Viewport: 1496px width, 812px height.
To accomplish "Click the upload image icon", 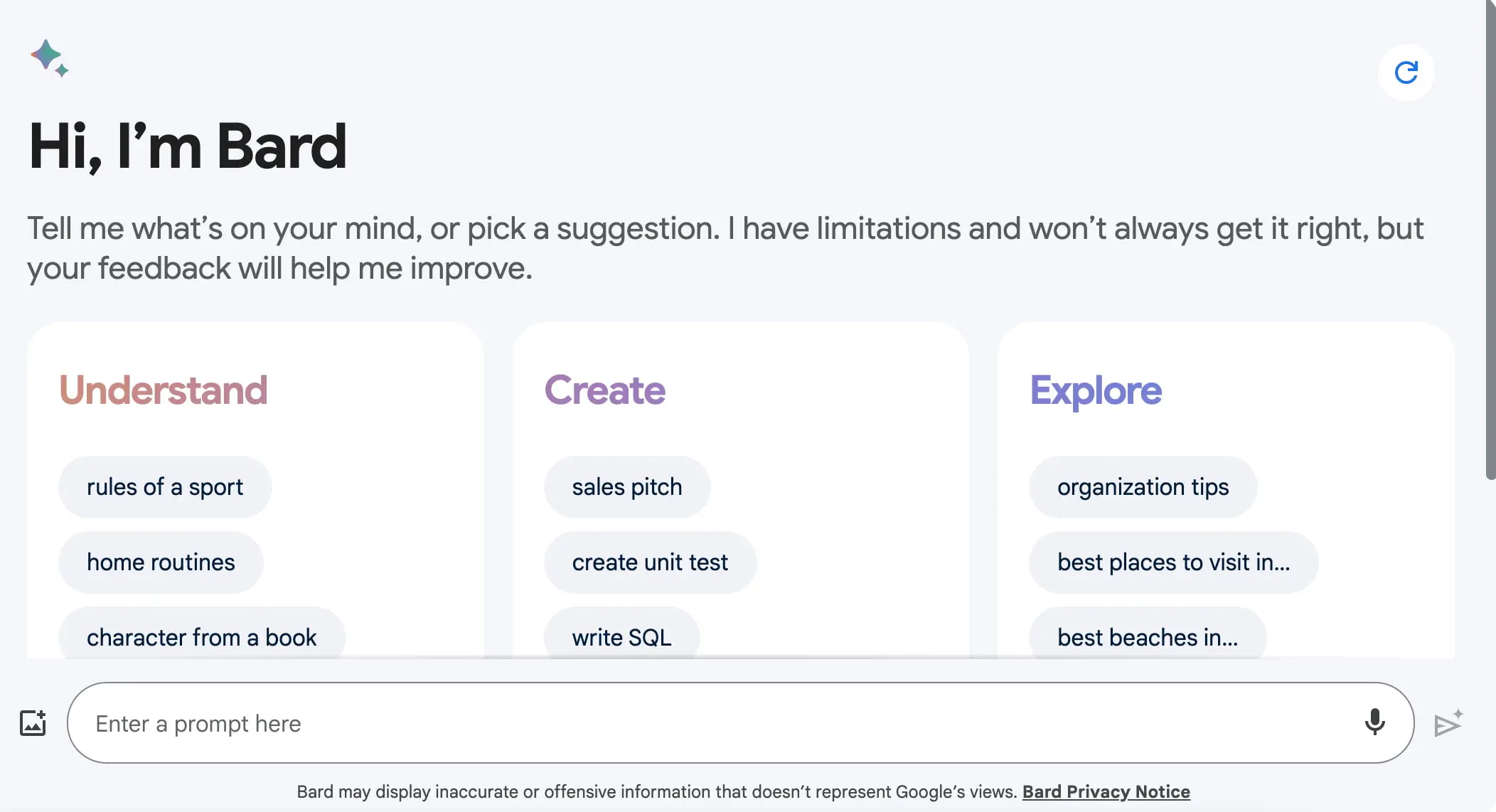I will [x=33, y=723].
